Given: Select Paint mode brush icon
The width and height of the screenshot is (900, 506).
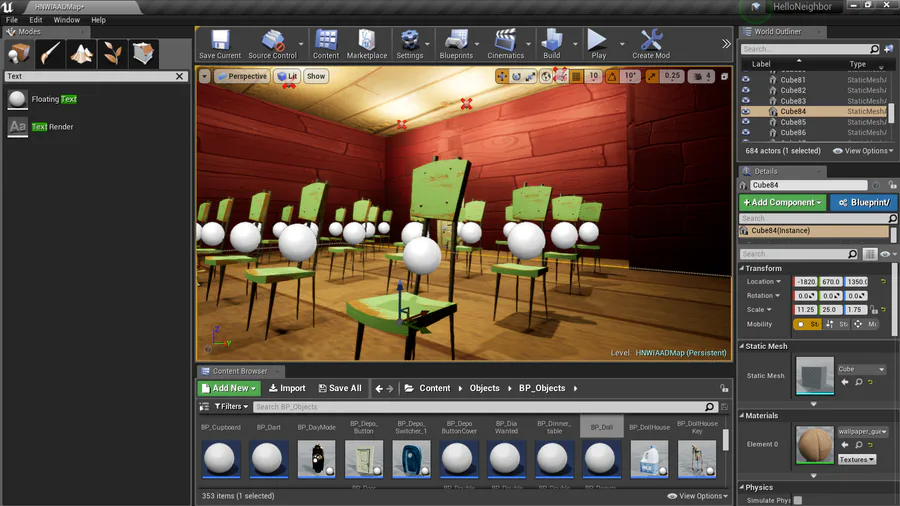Looking at the screenshot, I should click(50, 54).
